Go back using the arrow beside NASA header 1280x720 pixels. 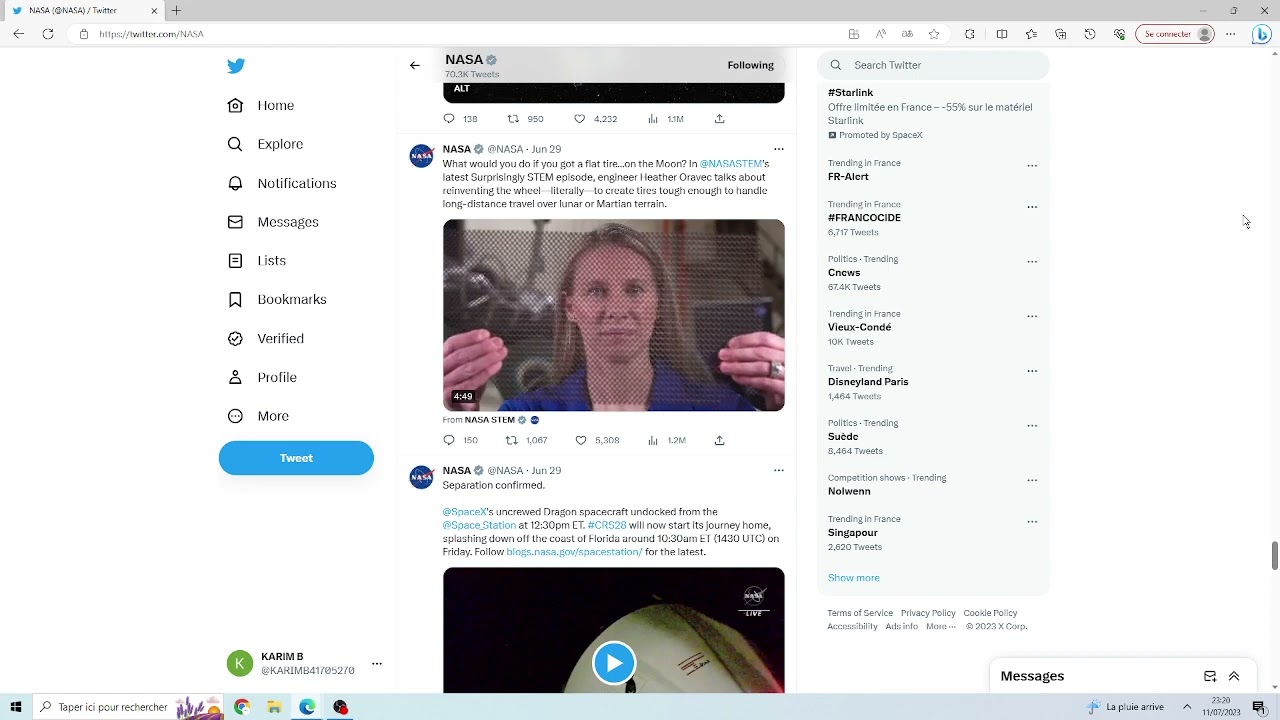[414, 65]
